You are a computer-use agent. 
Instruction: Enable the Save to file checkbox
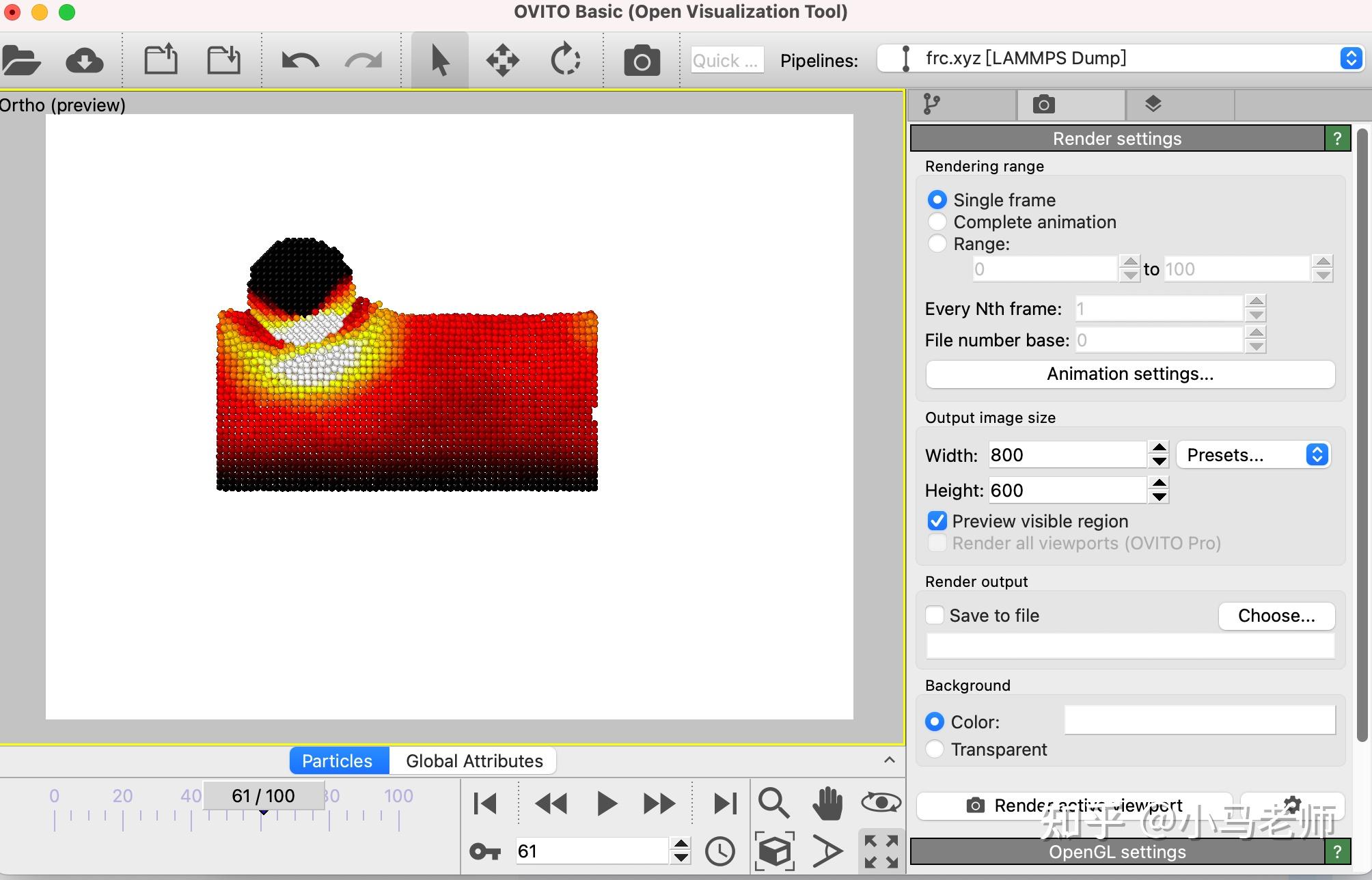pos(935,615)
